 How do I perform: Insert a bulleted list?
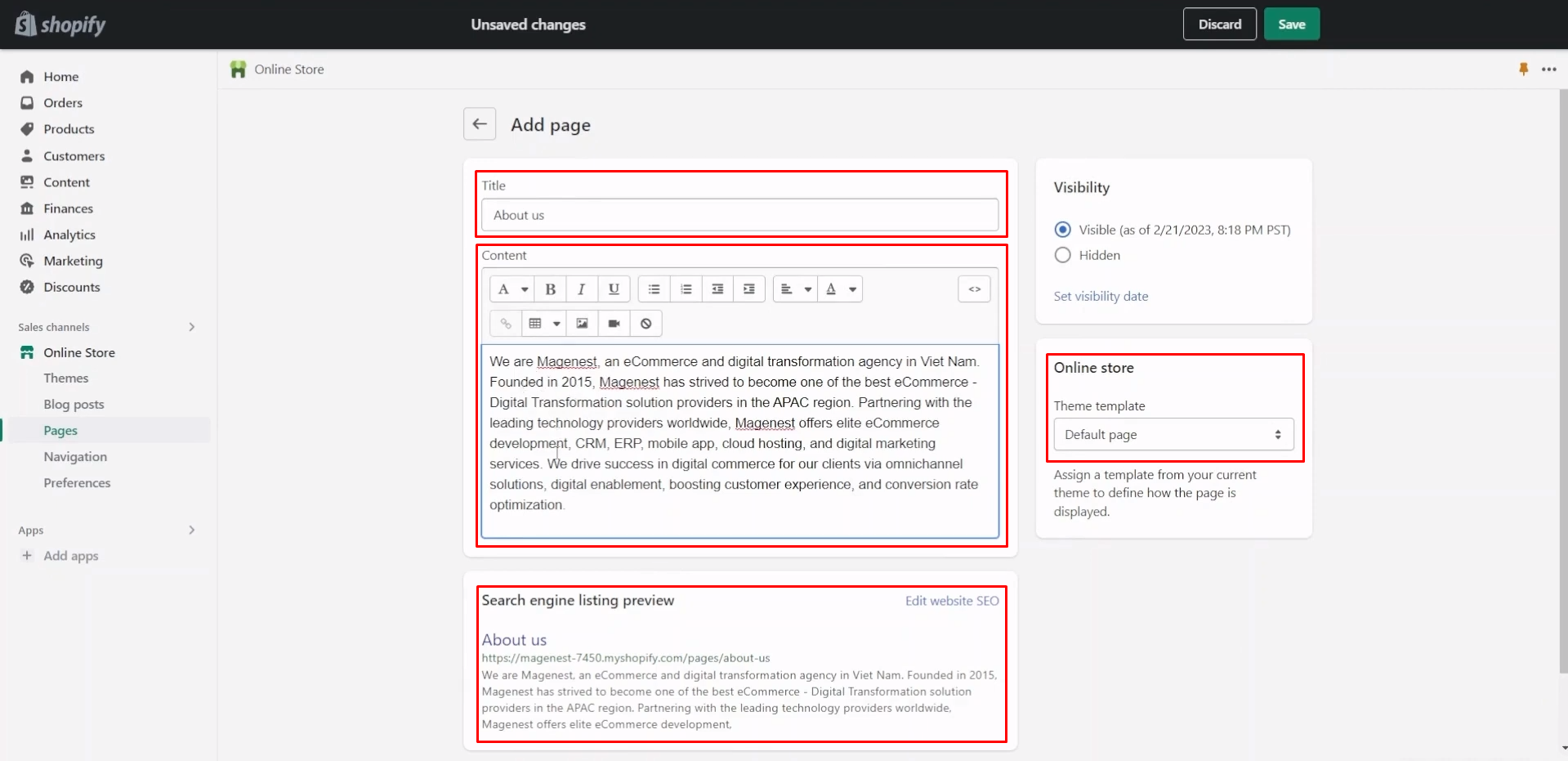654,289
